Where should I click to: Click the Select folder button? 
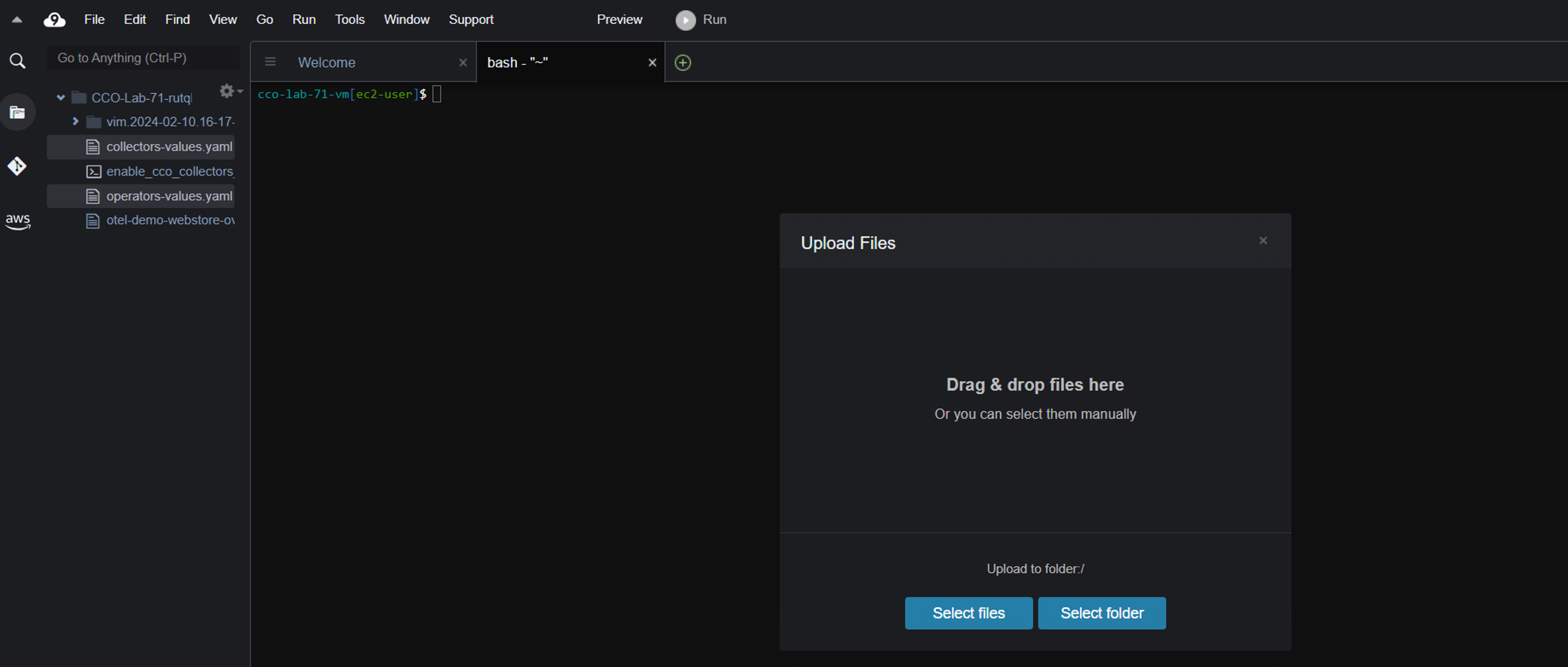point(1102,613)
